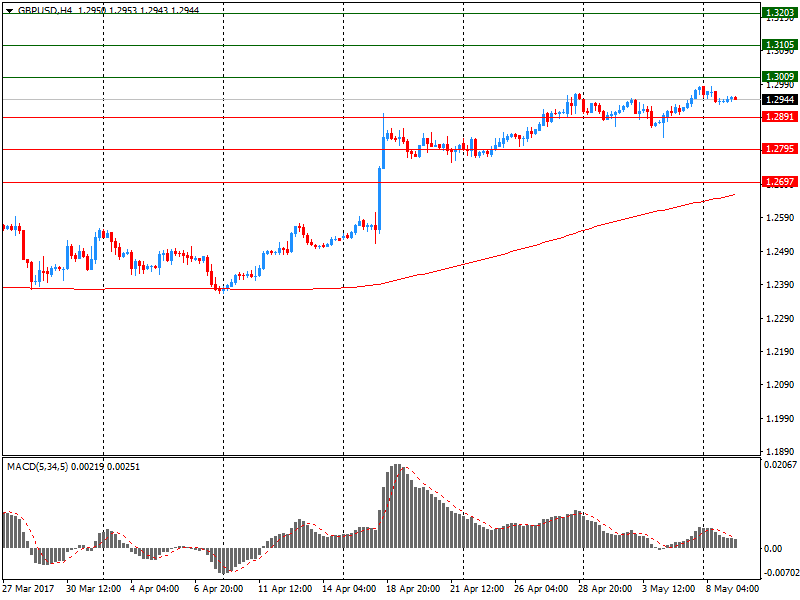Click the MACD zero level 0.00 label
800x600 pixels.
[x=773, y=548]
